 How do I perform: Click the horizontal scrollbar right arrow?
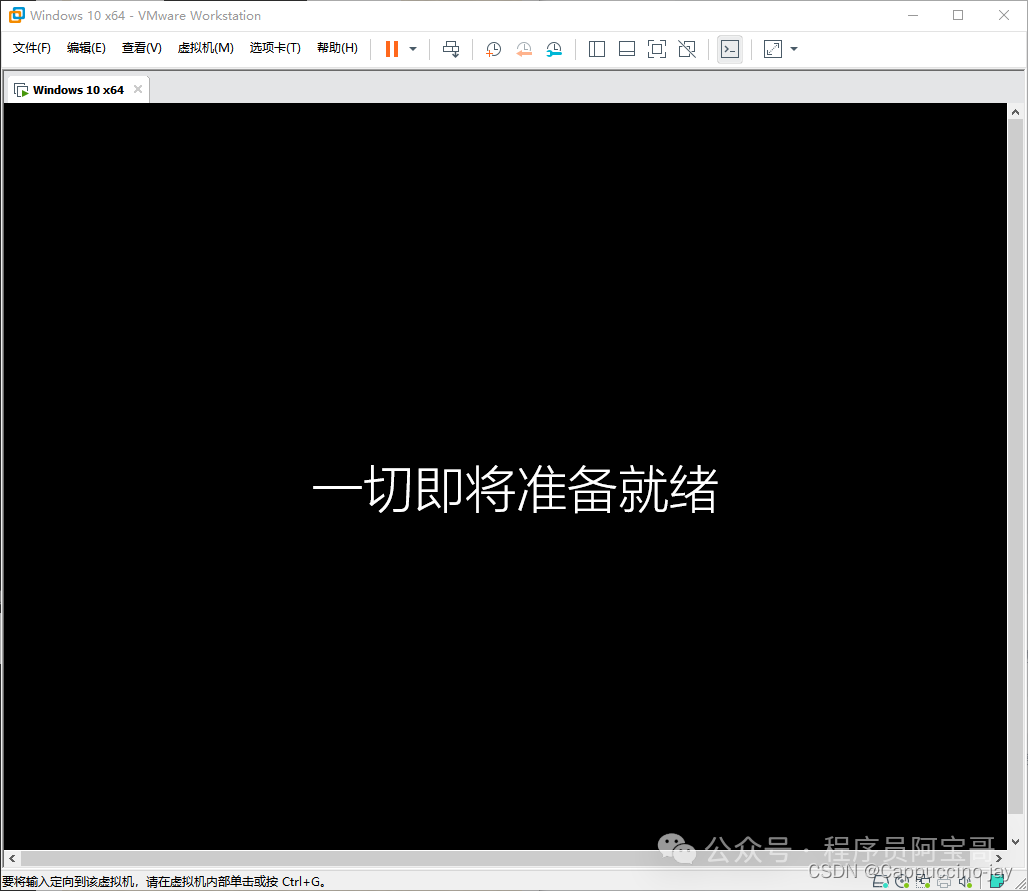[999, 858]
